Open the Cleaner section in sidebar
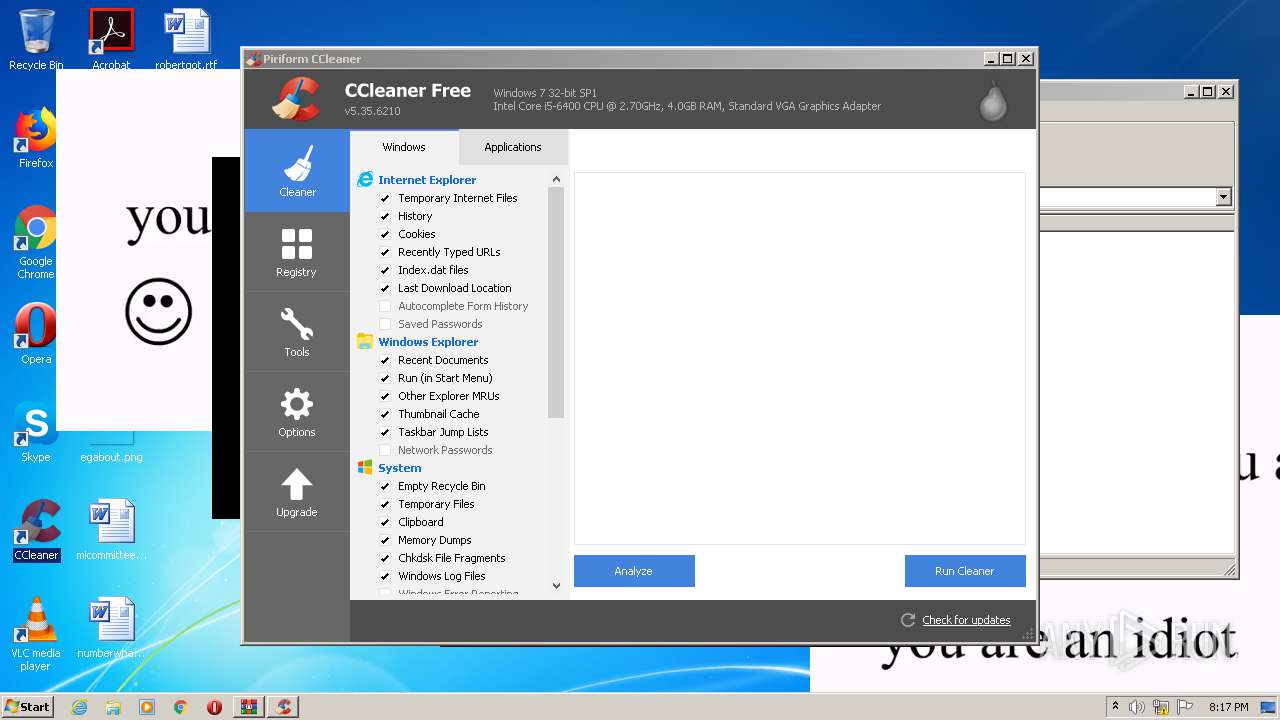 coord(297,171)
